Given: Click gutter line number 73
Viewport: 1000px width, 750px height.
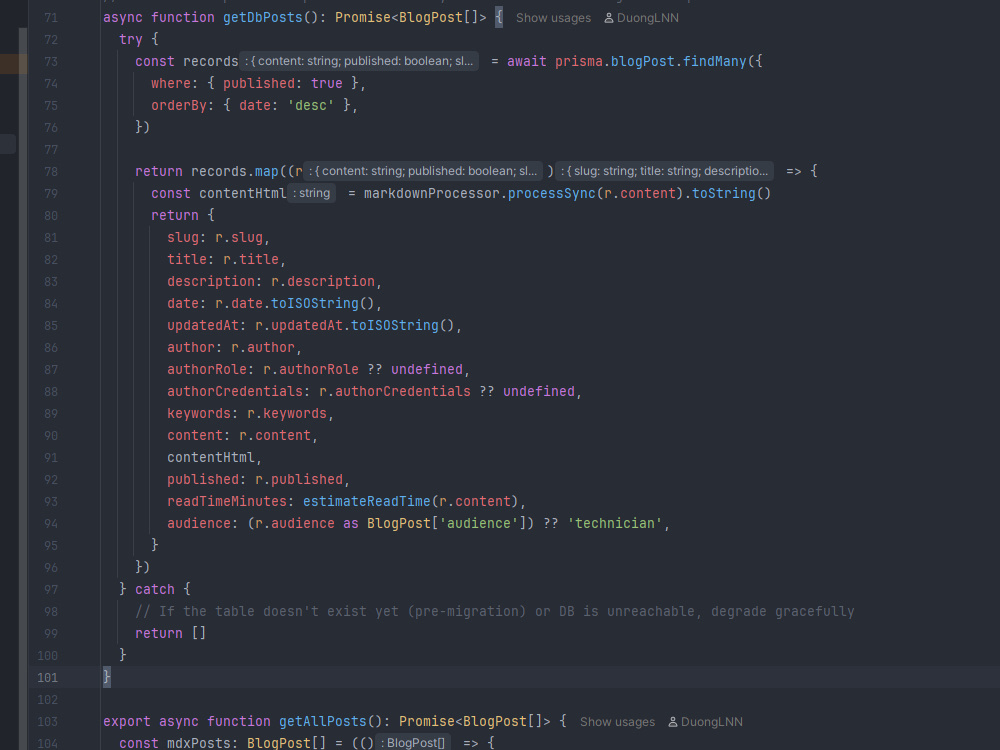Looking at the screenshot, I should pos(51,61).
